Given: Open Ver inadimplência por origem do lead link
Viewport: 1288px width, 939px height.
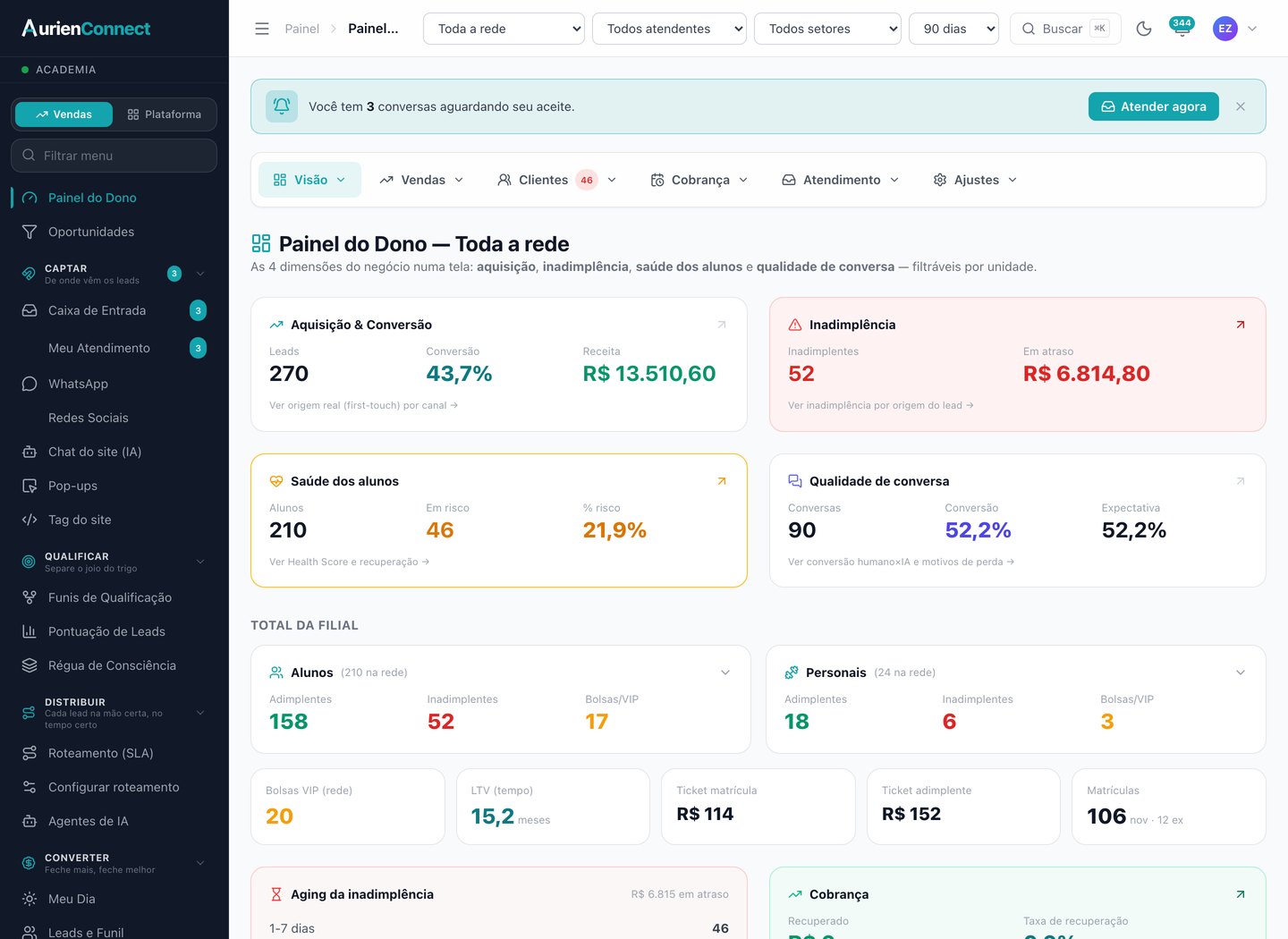Looking at the screenshot, I should pos(881,405).
